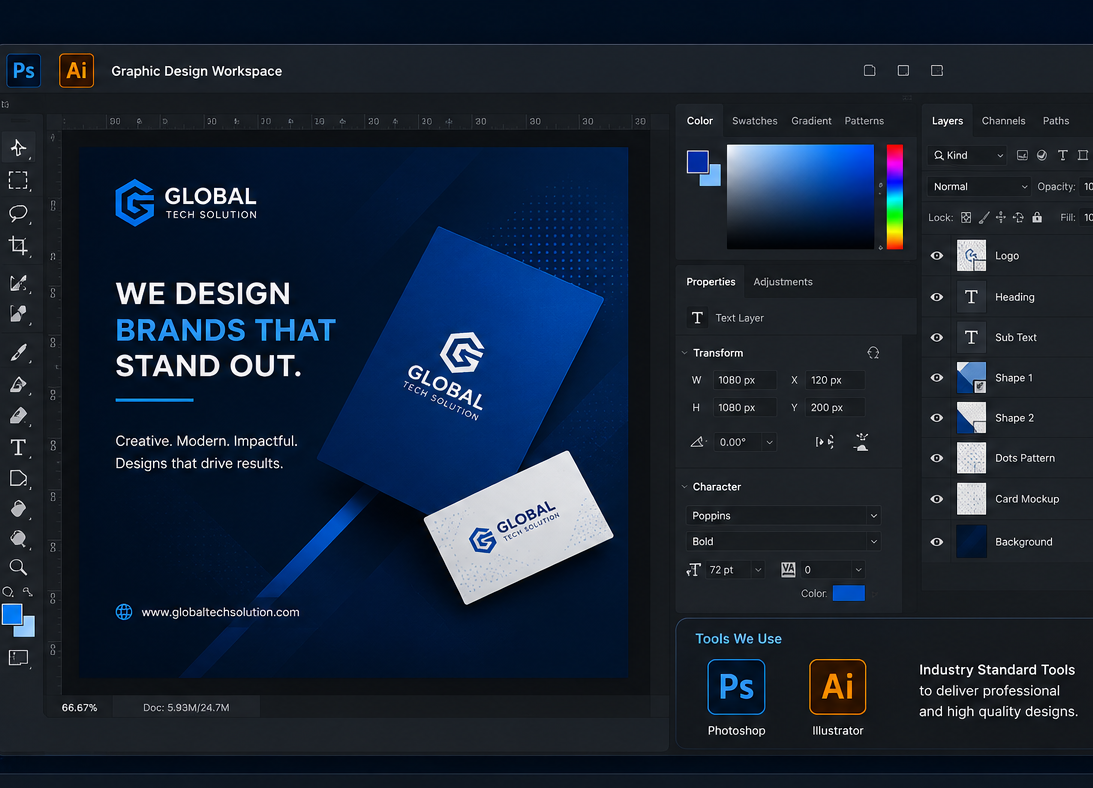
Task: Click the quick mask icon at toolbar bottom
Action: [18, 658]
